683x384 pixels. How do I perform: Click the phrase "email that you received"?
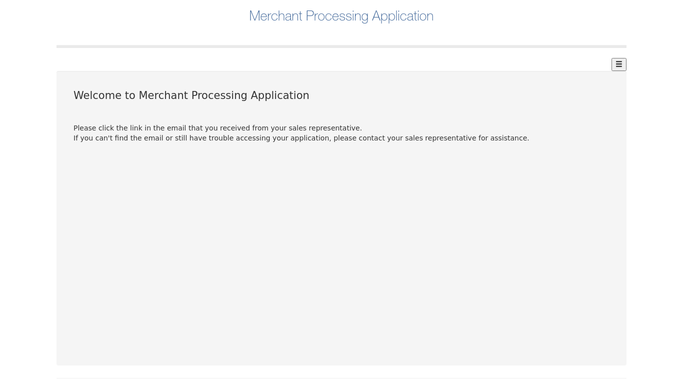[x=209, y=128]
